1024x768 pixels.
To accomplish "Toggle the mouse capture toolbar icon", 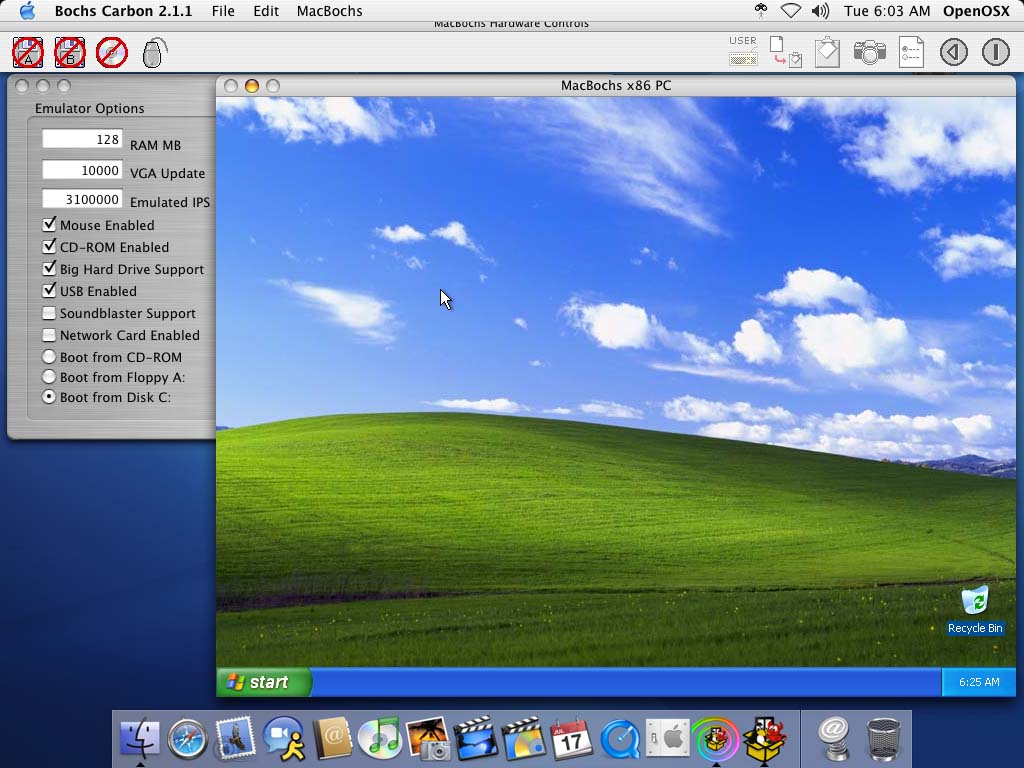I will click(x=154, y=52).
